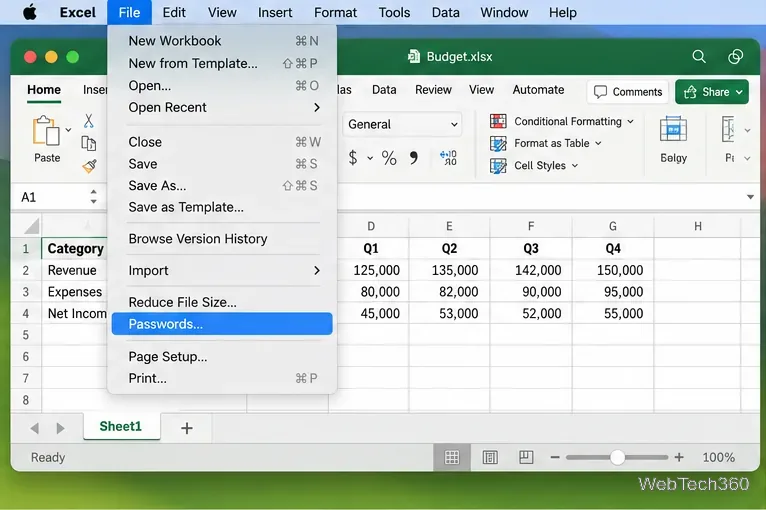Switch to Page Layout view icon
The image size is (766, 510).
[490, 457]
